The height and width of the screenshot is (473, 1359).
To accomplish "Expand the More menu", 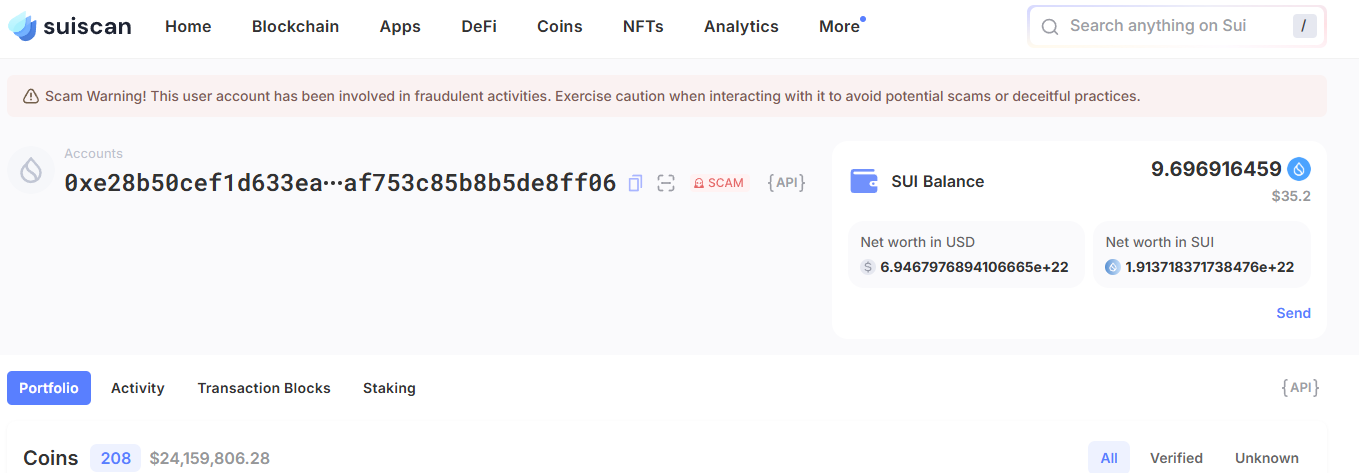I will (x=842, y=27).
